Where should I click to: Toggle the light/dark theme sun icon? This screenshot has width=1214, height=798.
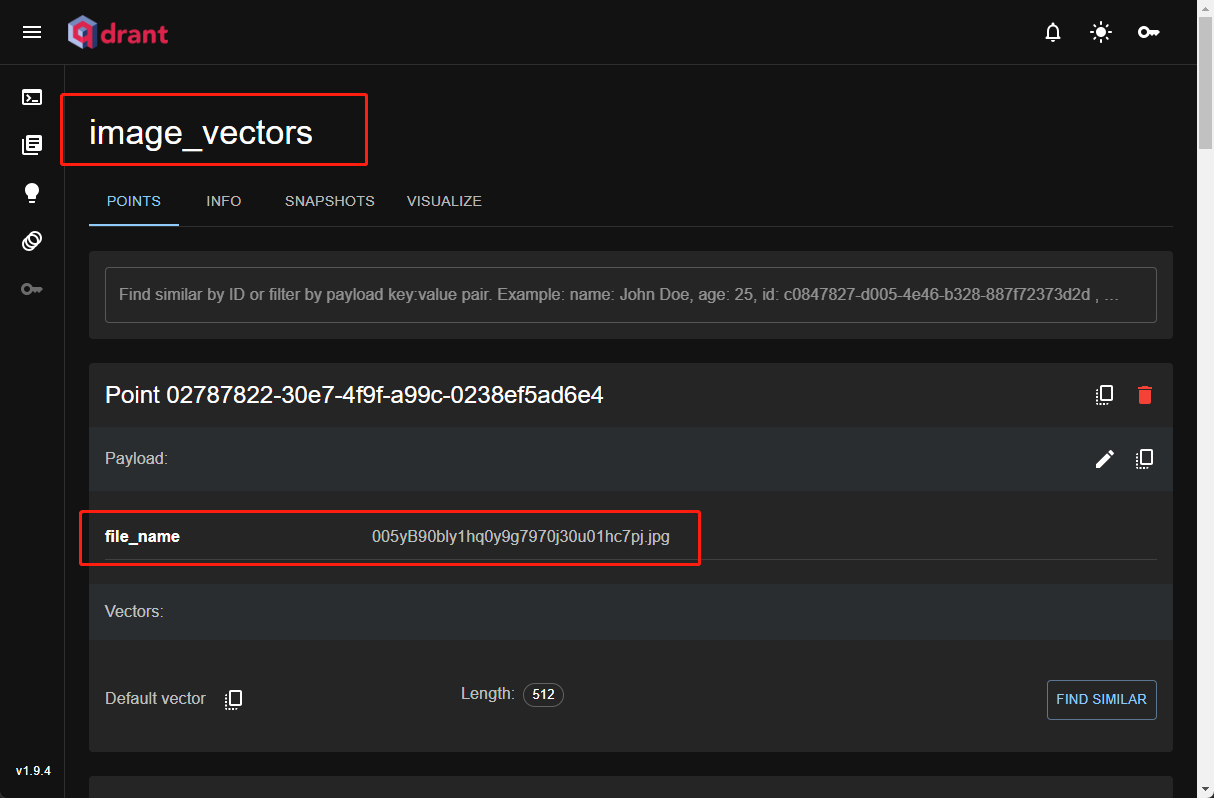pos(1100,33)
